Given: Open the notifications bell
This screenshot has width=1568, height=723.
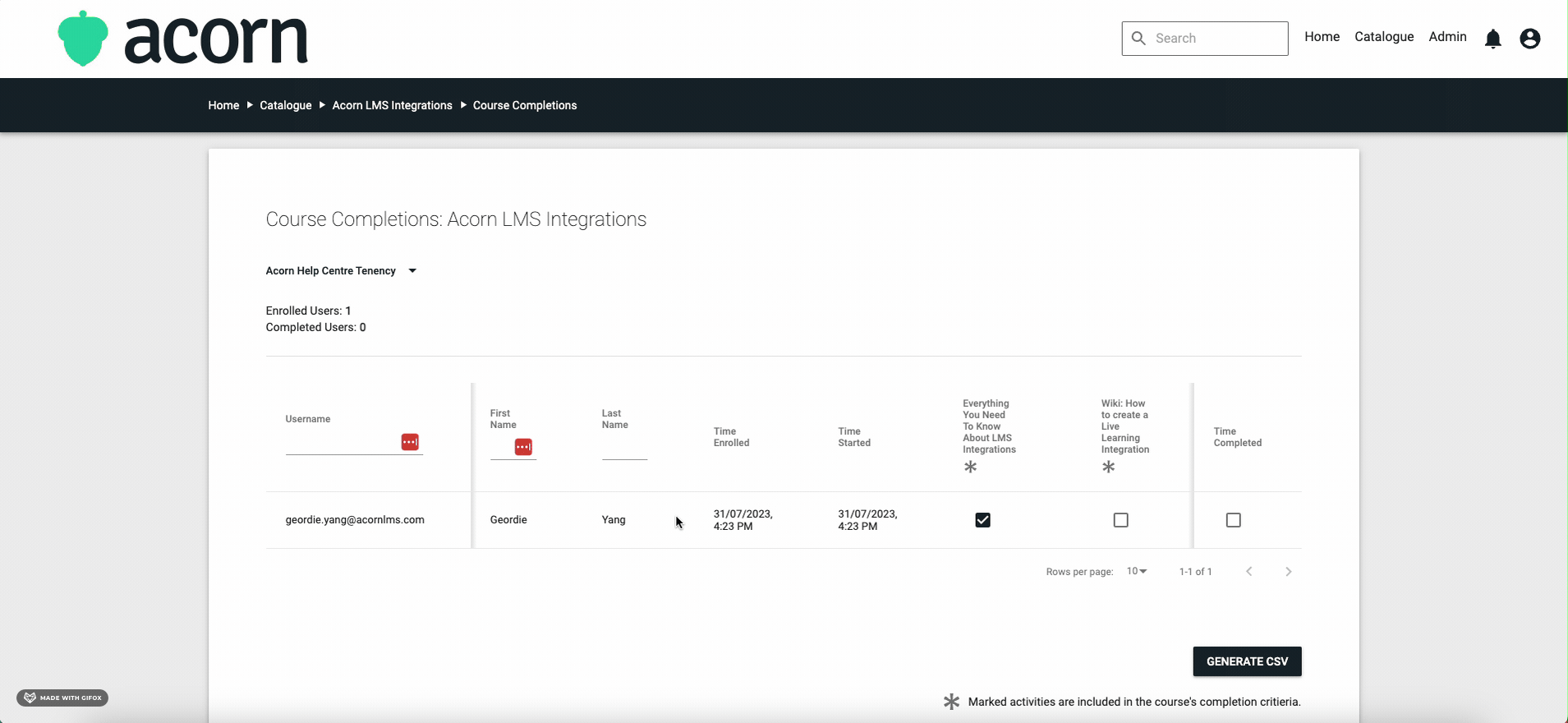Looking at the screenshot, I should [x=1492, y=39].
